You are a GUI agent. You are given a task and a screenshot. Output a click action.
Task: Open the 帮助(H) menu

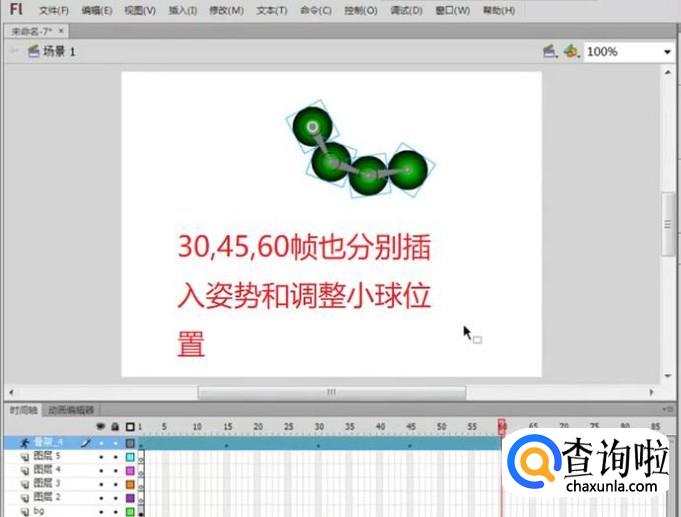click(x=499, y=10)
